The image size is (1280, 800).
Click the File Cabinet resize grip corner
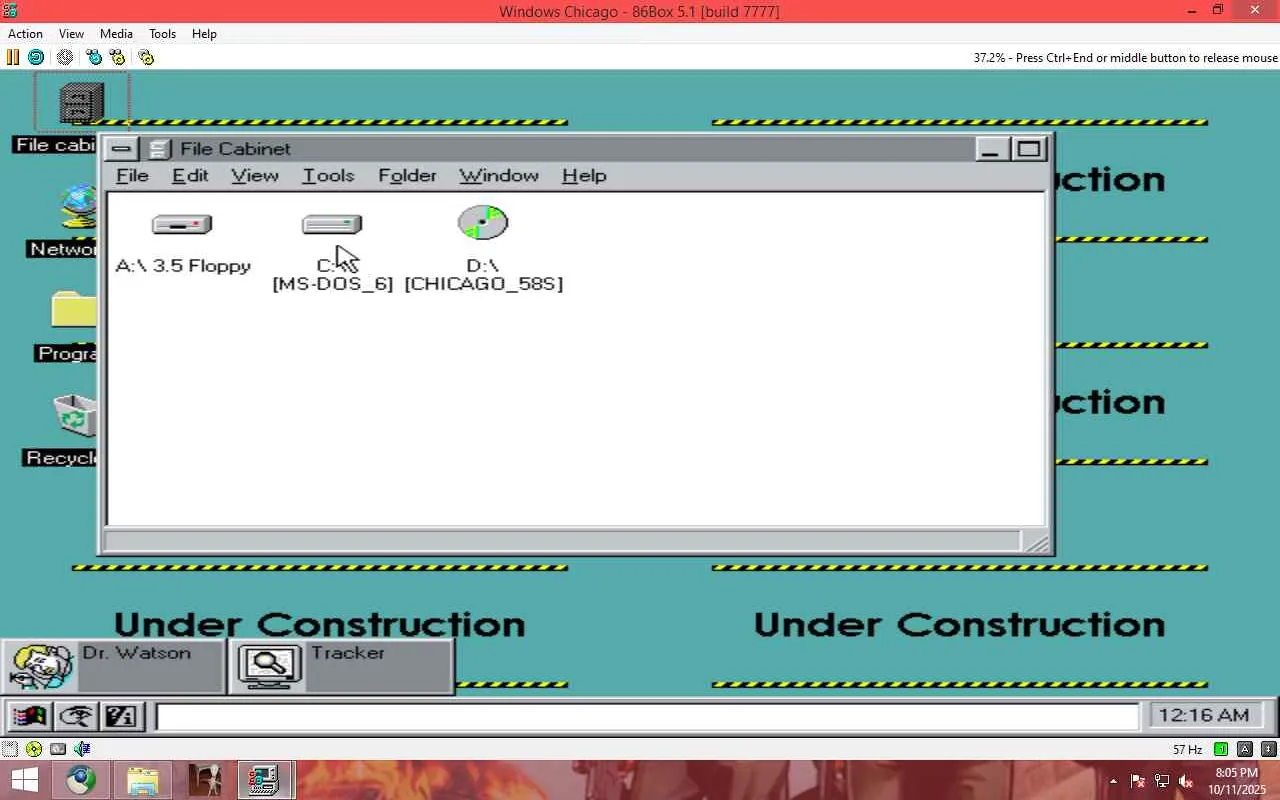coord(1037,542)
